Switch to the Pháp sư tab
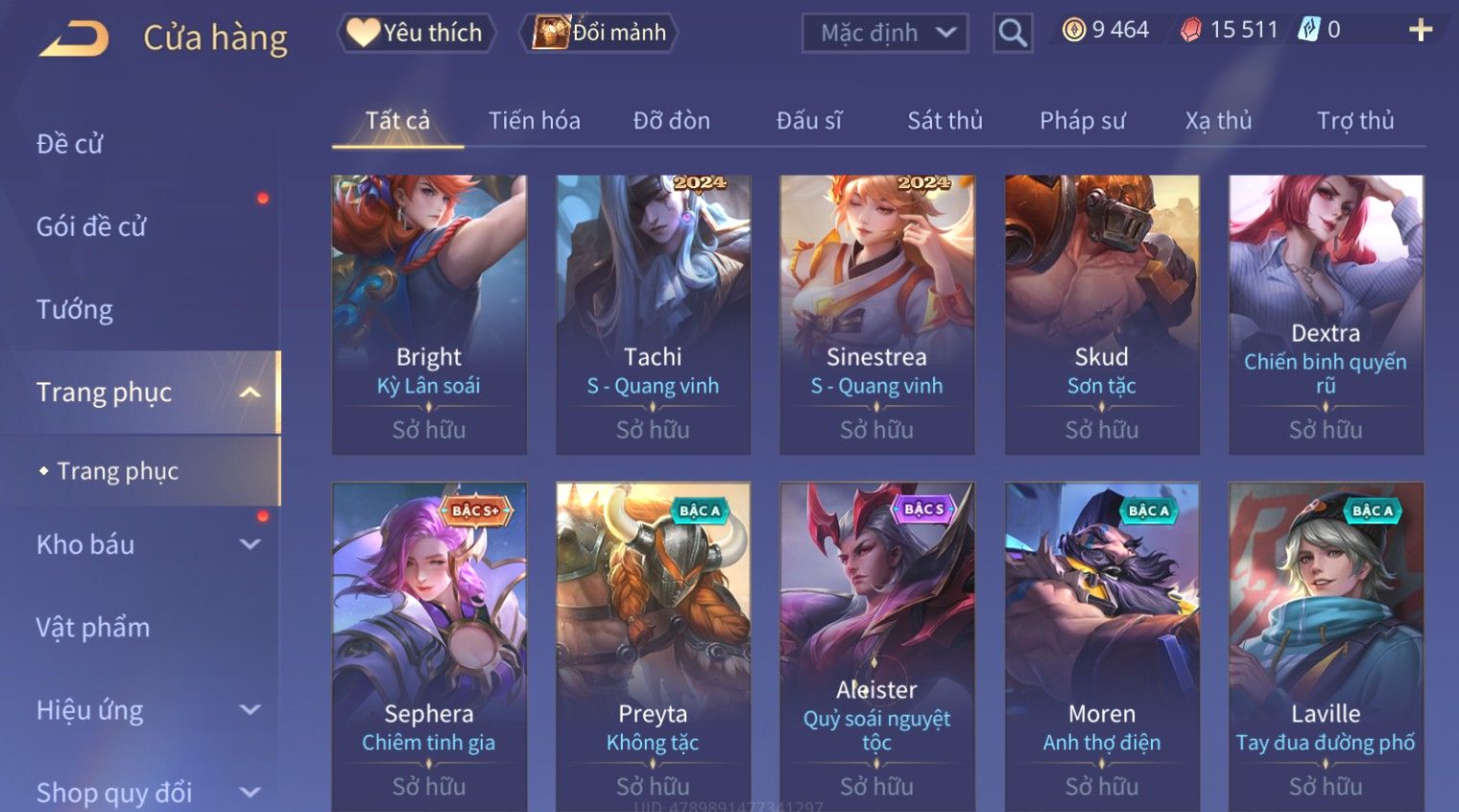The height and width of the screenshot is (812, 1459). point(1082,121)
